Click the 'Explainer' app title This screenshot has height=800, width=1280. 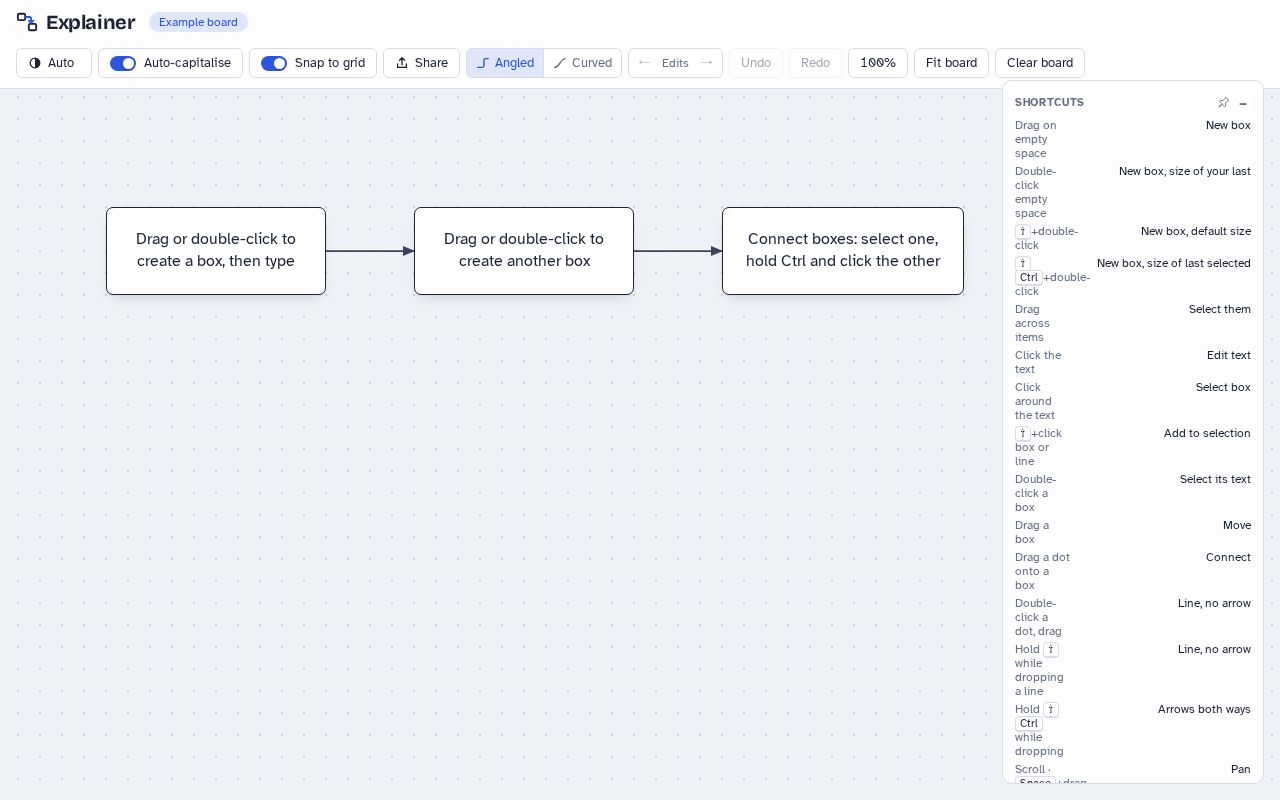tap(90, 22)
